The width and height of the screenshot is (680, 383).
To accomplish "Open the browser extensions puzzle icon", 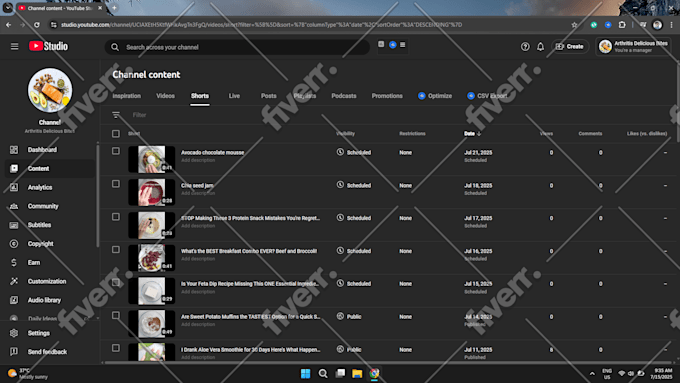I will [x=622, y=25].
